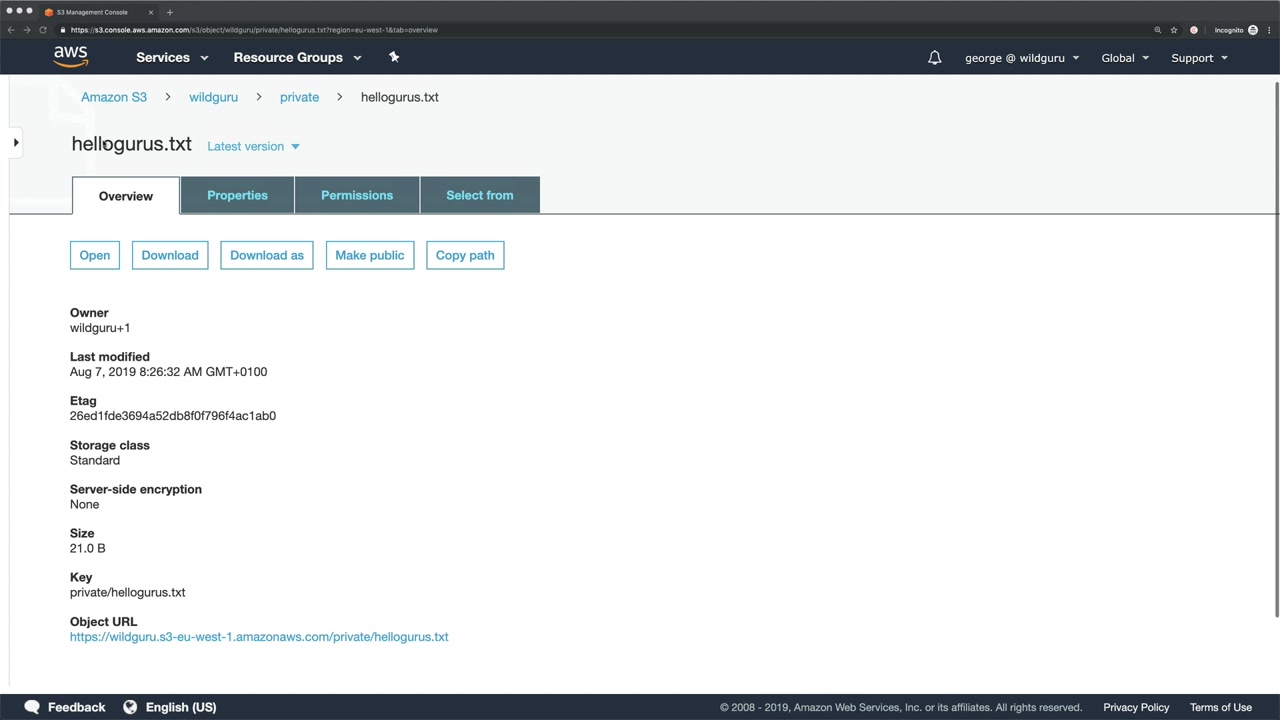Image resolution: width=1280 pixels, height=720 pixels.
Task: Open the notifications bell
Action: click(x=934, y=58)
